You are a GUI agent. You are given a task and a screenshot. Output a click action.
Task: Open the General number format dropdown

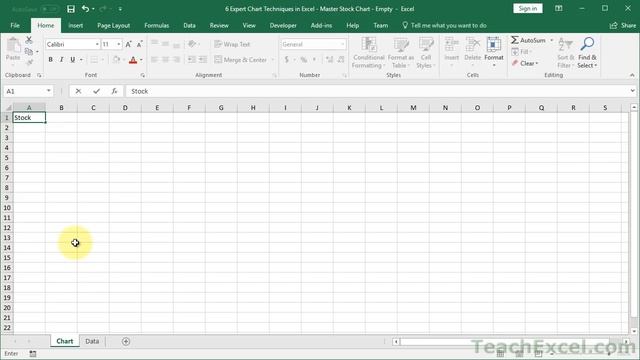coord(342,44)
